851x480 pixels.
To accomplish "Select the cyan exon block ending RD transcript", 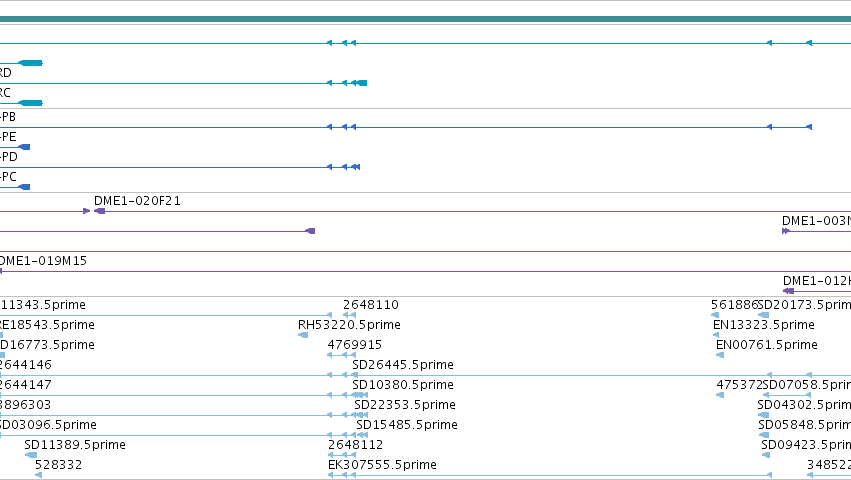I will (x=361, y=83).
